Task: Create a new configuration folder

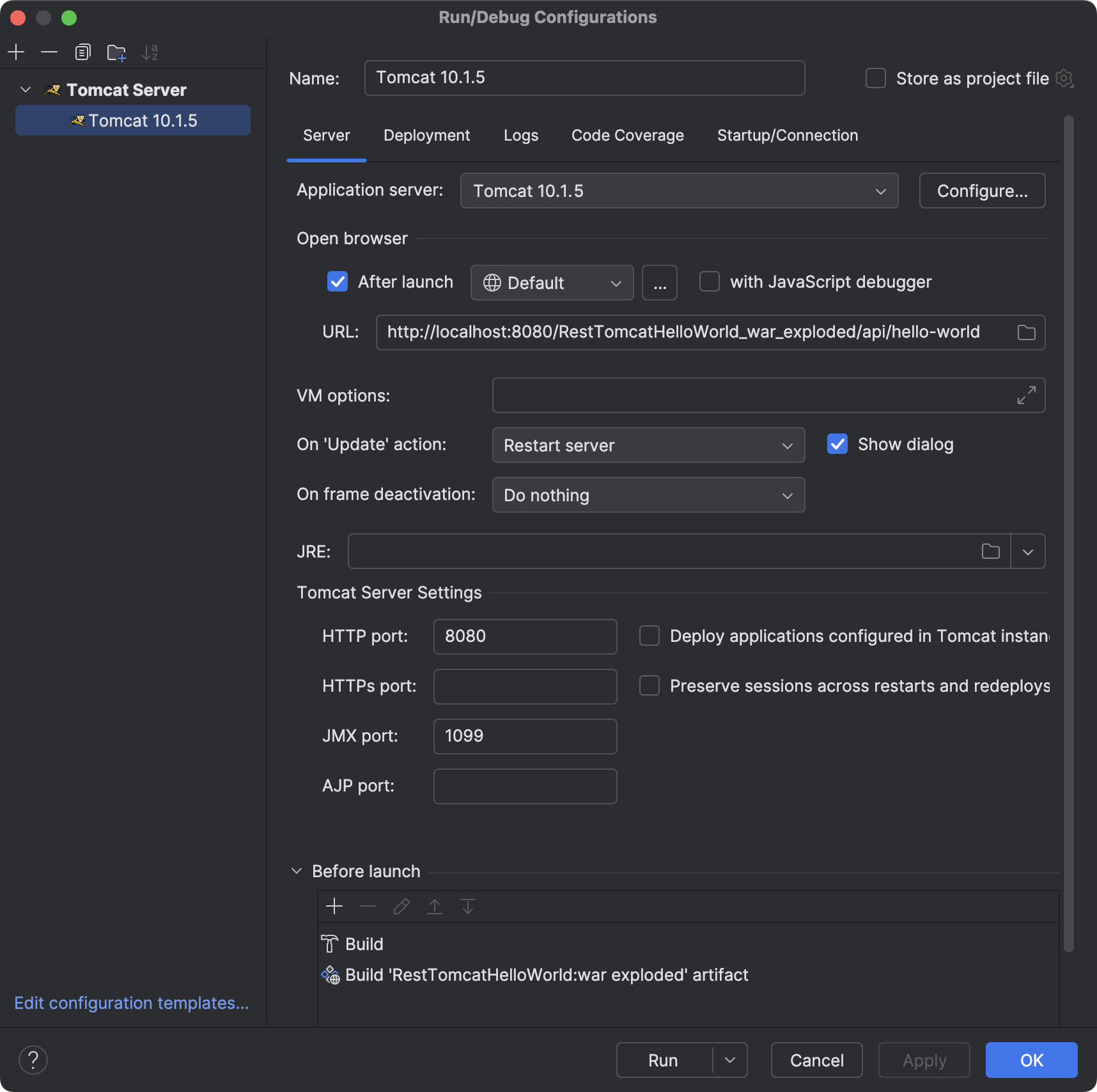Action: [116, 52]
